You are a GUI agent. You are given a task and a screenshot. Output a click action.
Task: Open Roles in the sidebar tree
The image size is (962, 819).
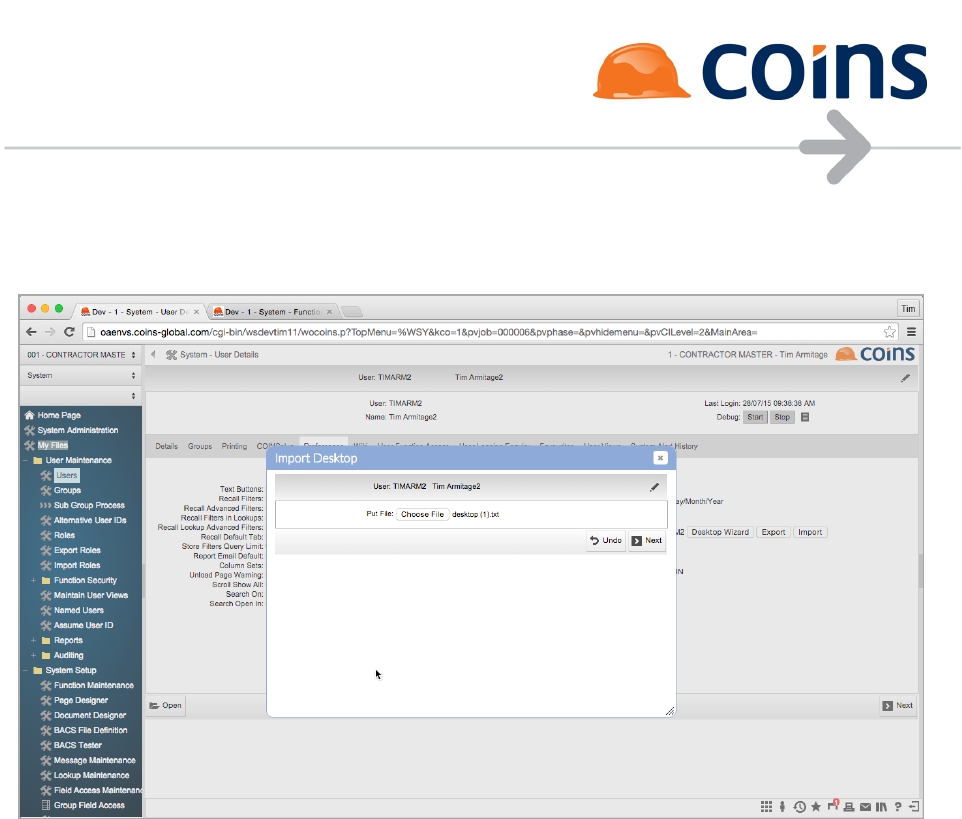[x=64, y=536]
